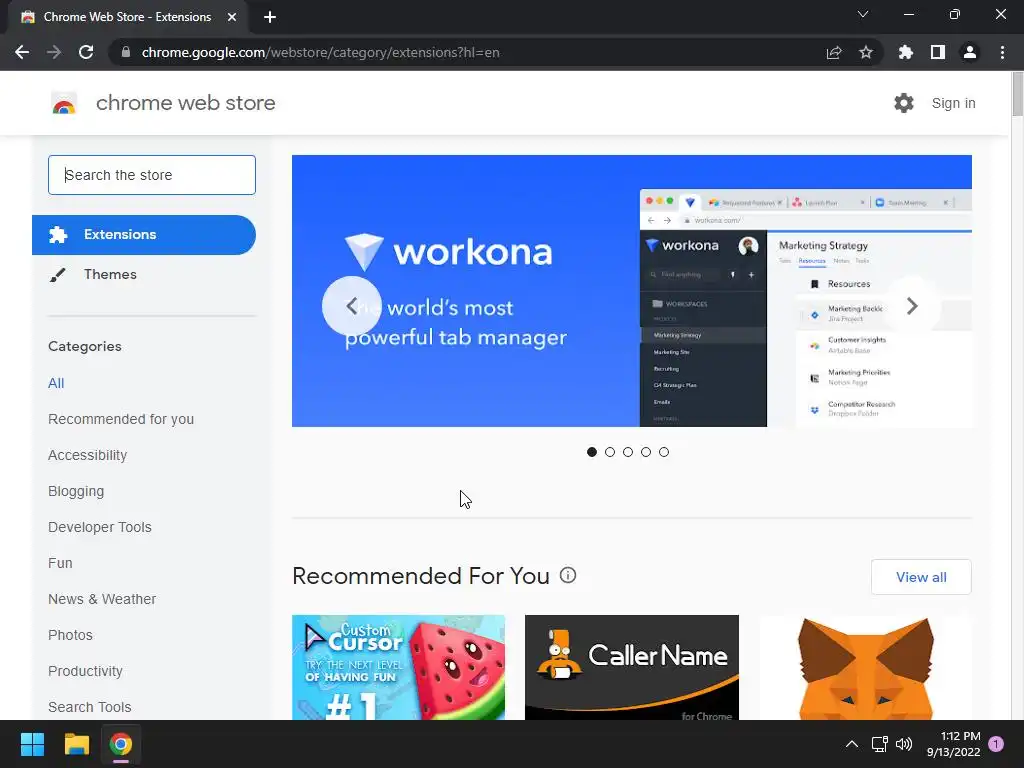
Task: Open Productivity category
Action: pyautogui.click(x=85, y=671)
